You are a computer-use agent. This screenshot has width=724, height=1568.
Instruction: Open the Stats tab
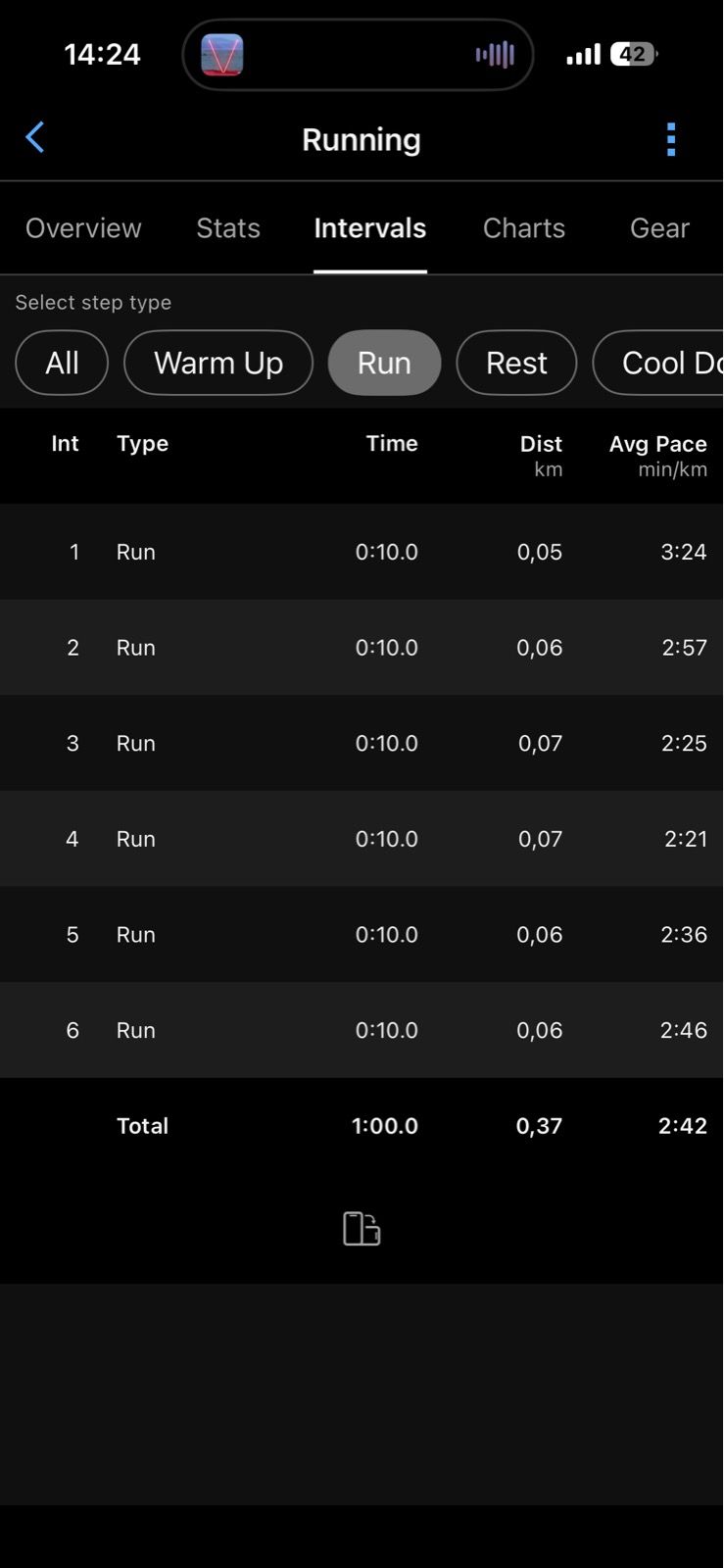228,228
